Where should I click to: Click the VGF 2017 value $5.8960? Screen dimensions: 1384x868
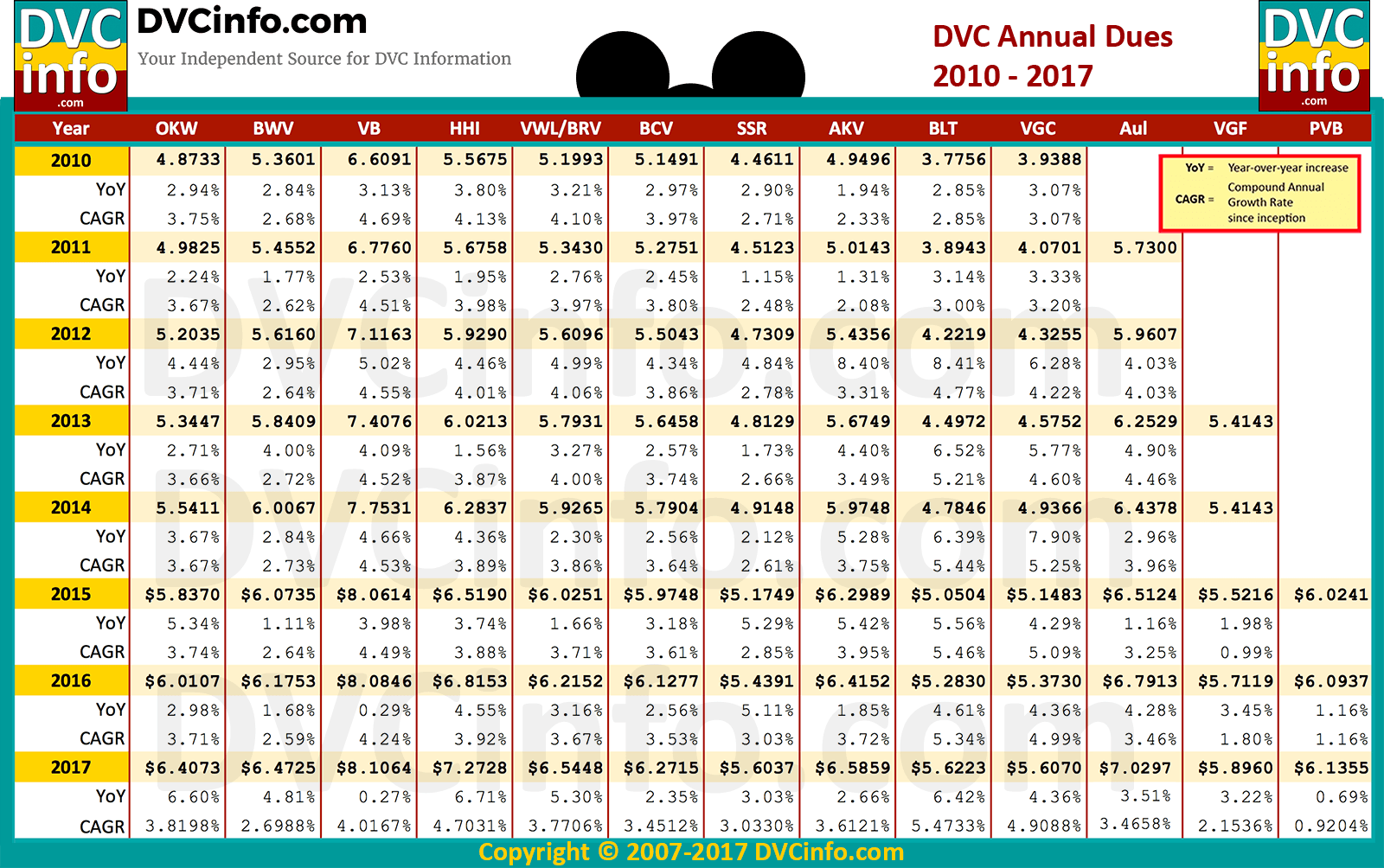1235,768
